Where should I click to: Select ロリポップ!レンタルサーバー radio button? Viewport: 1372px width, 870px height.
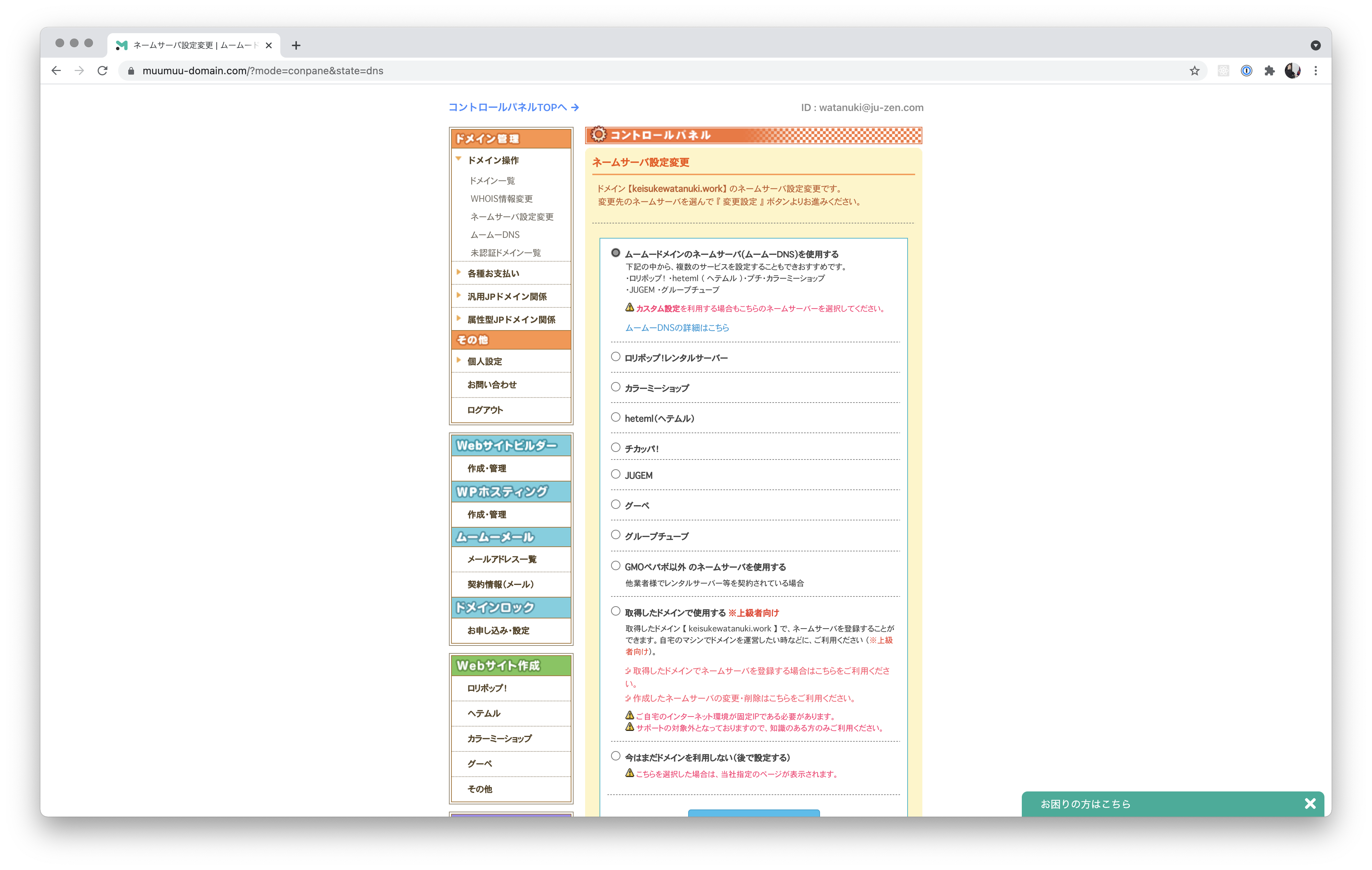pyautogui.click(x=615, y=357)
